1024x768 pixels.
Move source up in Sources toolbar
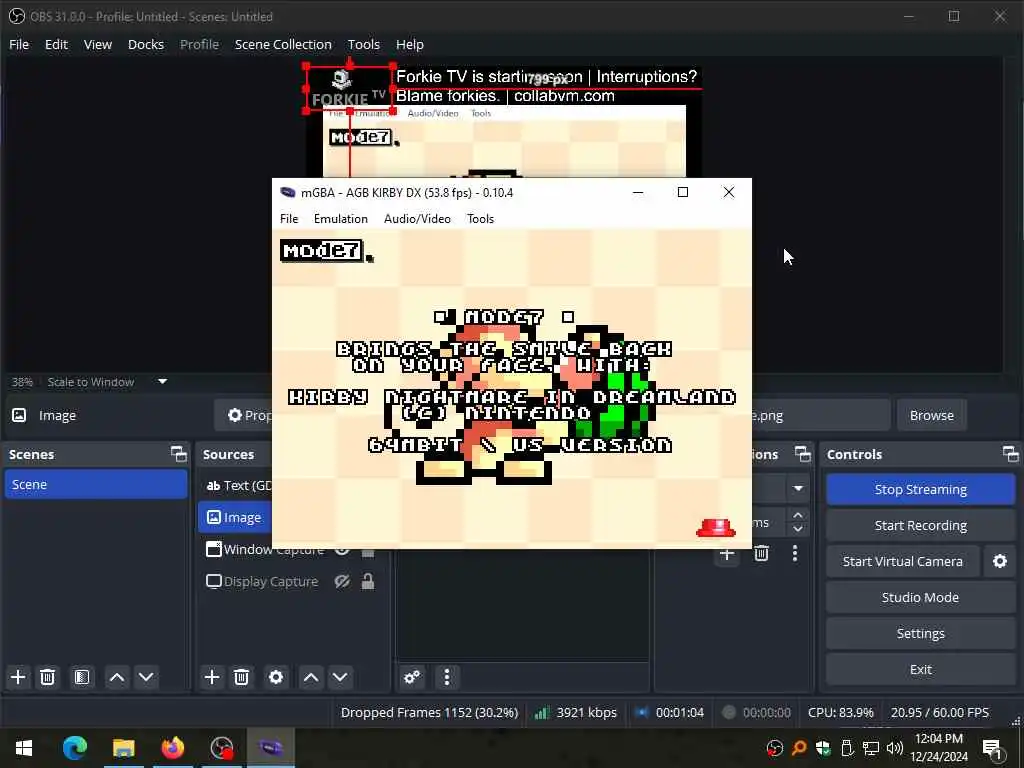[x=311, y=677]
